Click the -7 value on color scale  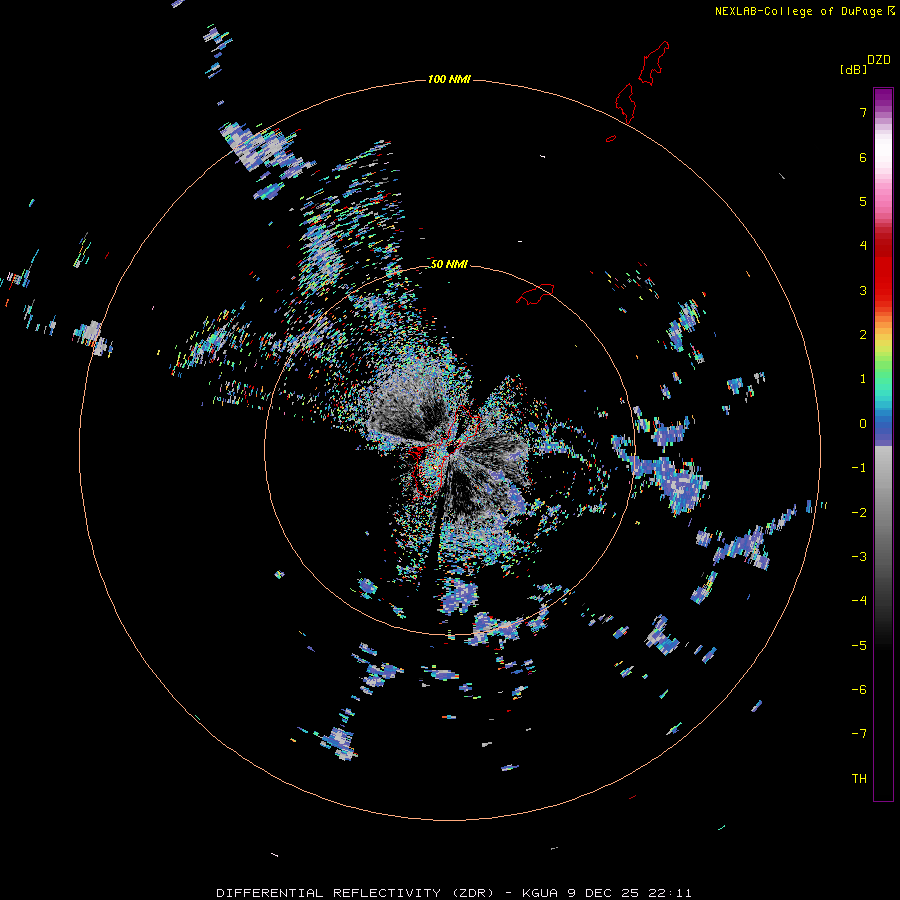[859, 734]
